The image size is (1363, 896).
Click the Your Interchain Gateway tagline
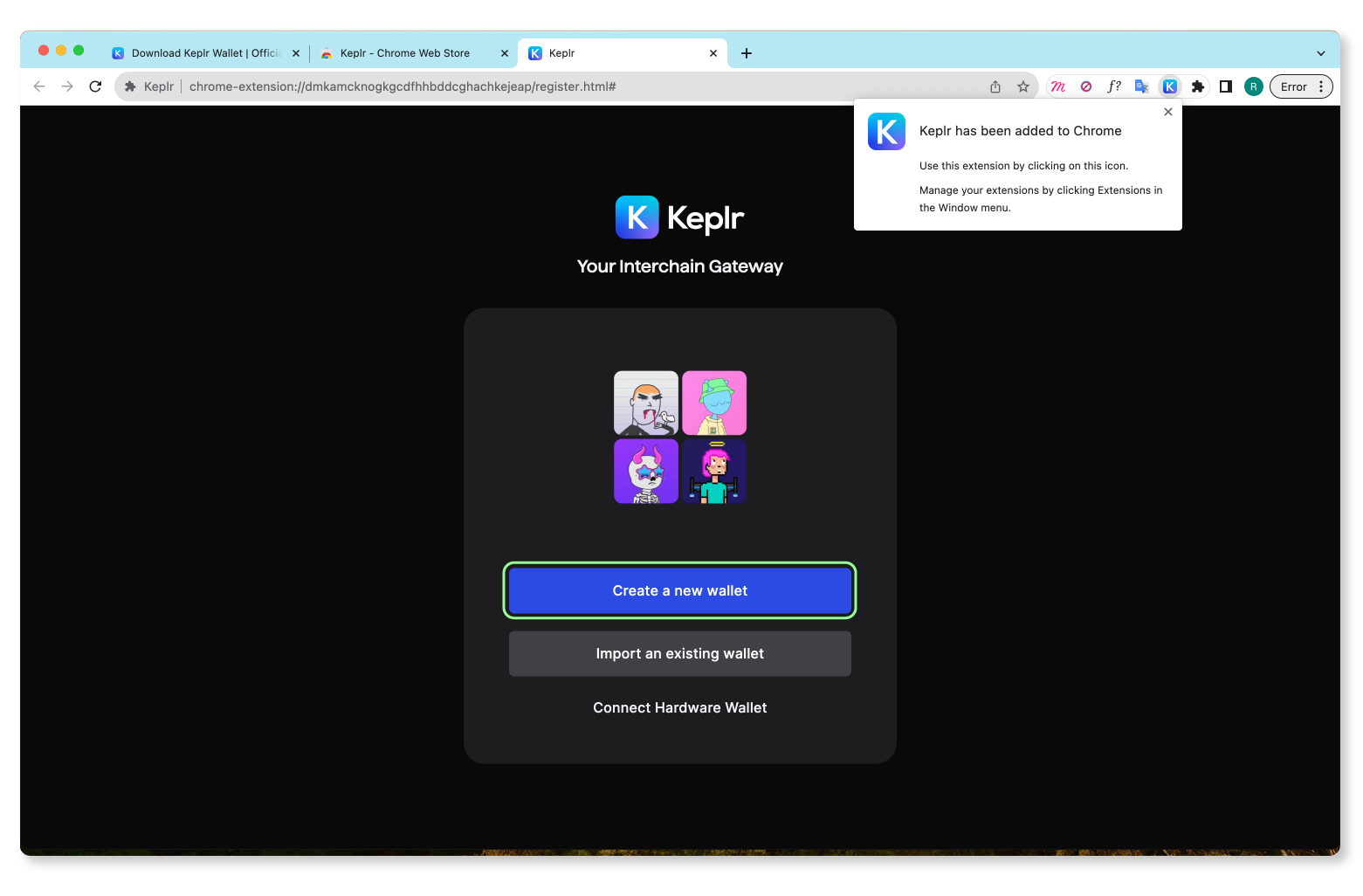(x=679, y=266)
